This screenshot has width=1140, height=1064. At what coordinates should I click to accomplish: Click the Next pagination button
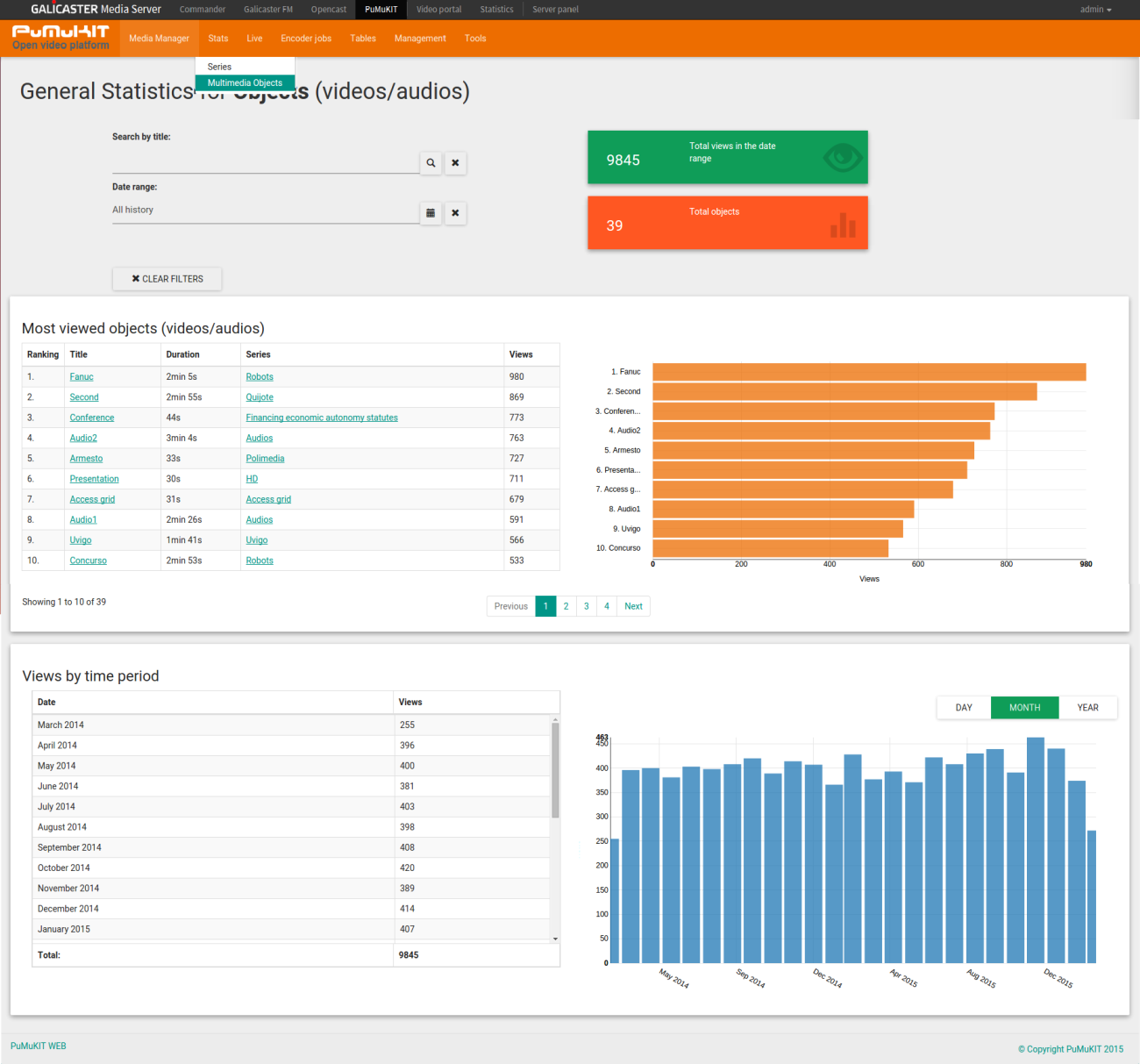[x=633, y=606]
